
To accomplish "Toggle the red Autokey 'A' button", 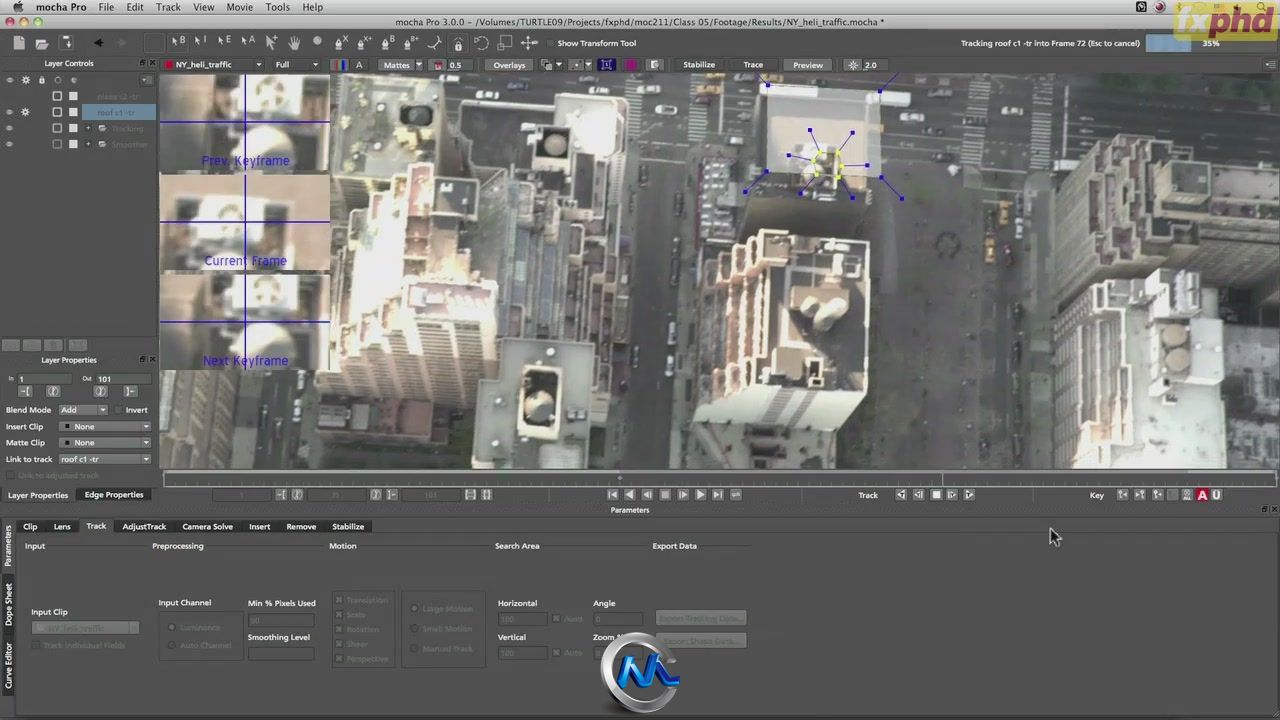I will click(x=1202, y=495).
